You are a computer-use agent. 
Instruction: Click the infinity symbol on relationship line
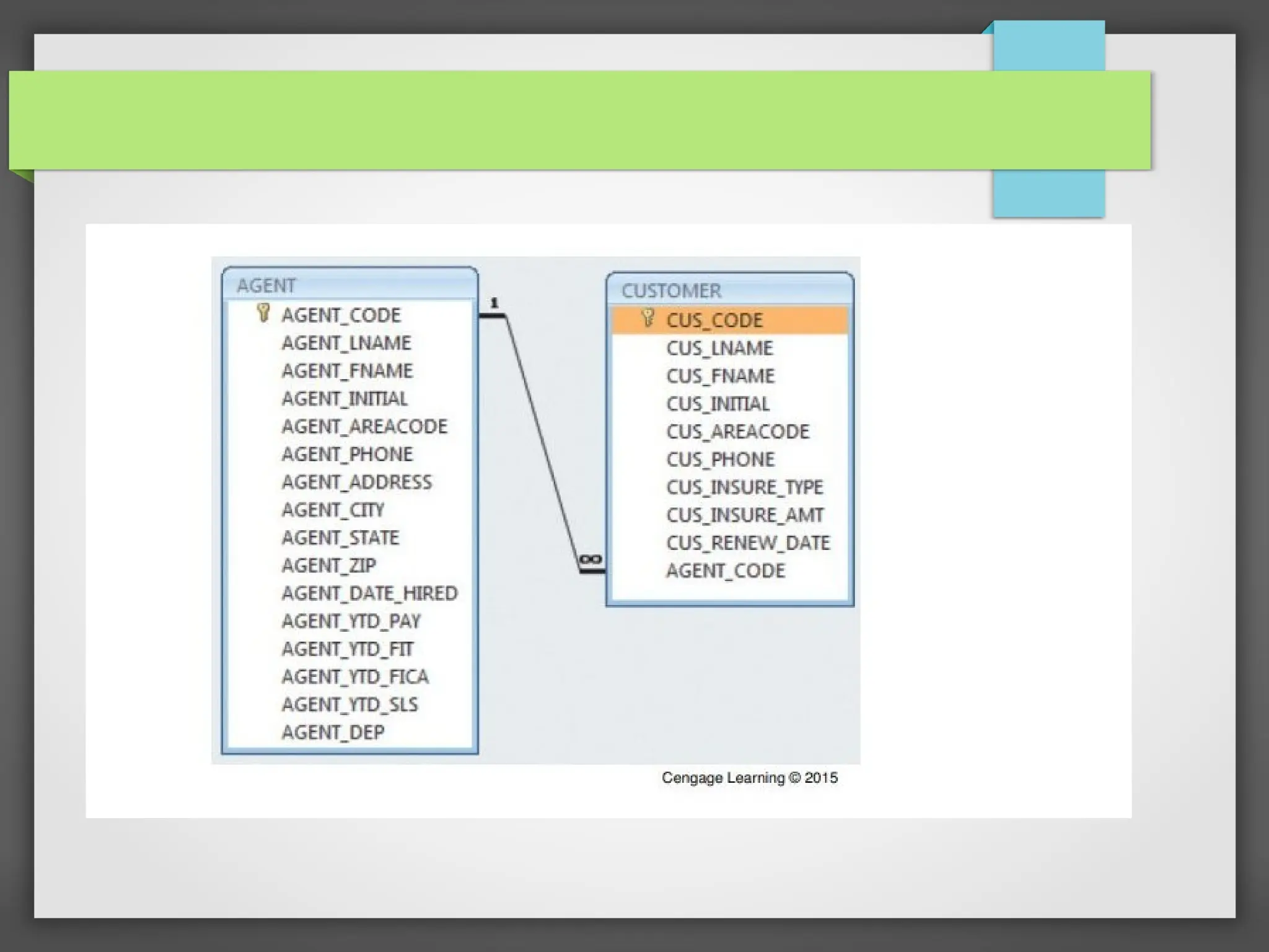pyautogui.click(x=591, y=559)
